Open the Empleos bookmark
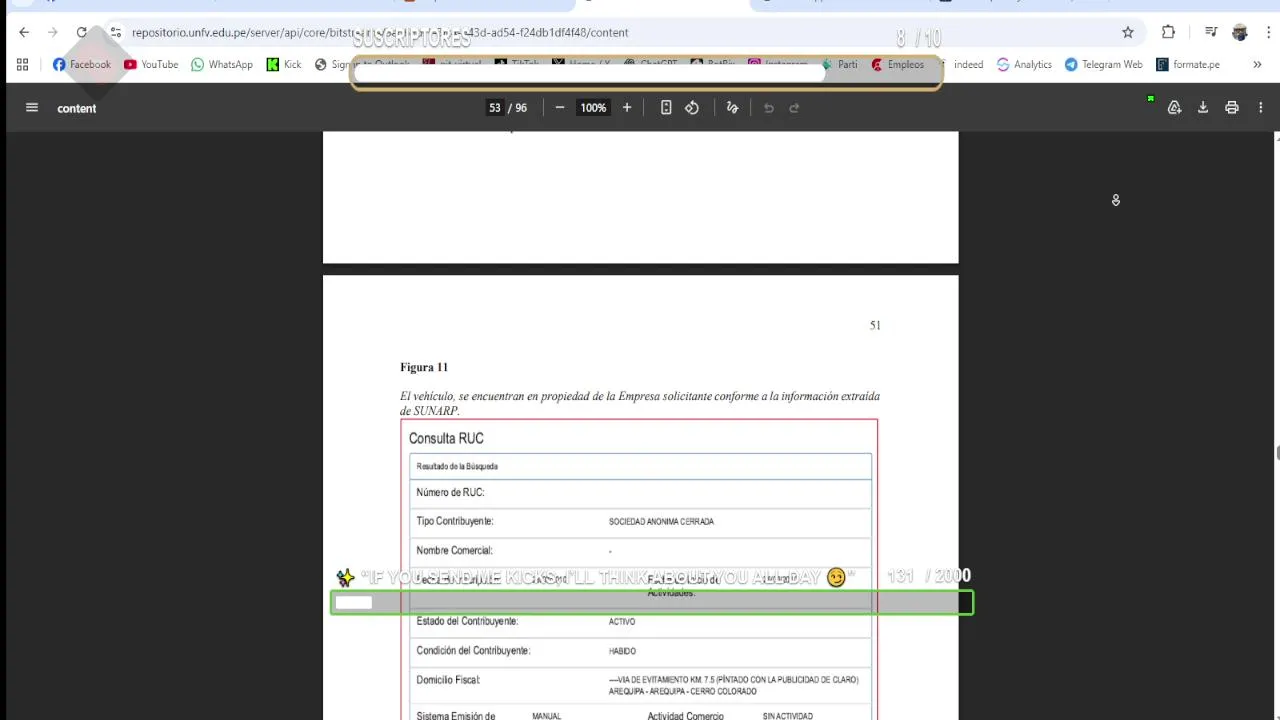Screen dimensions: 1280x720 pyautogui.click(x=897, y=64)
